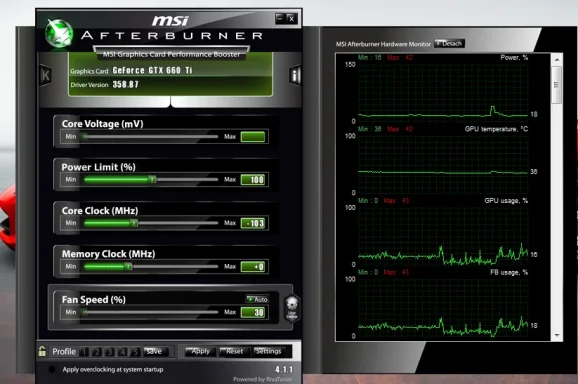
Task: Click the GeForce GTX 660 Ti text
Action: pyautogui.click(x=152, y=70)
